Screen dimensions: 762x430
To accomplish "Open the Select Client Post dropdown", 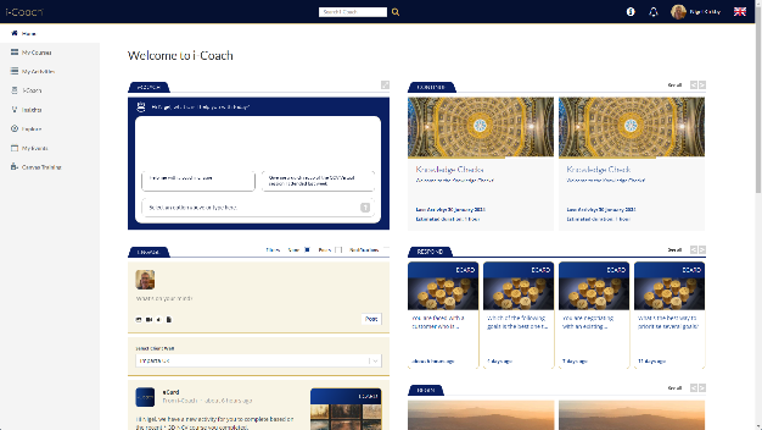I will tap(259, 360).
